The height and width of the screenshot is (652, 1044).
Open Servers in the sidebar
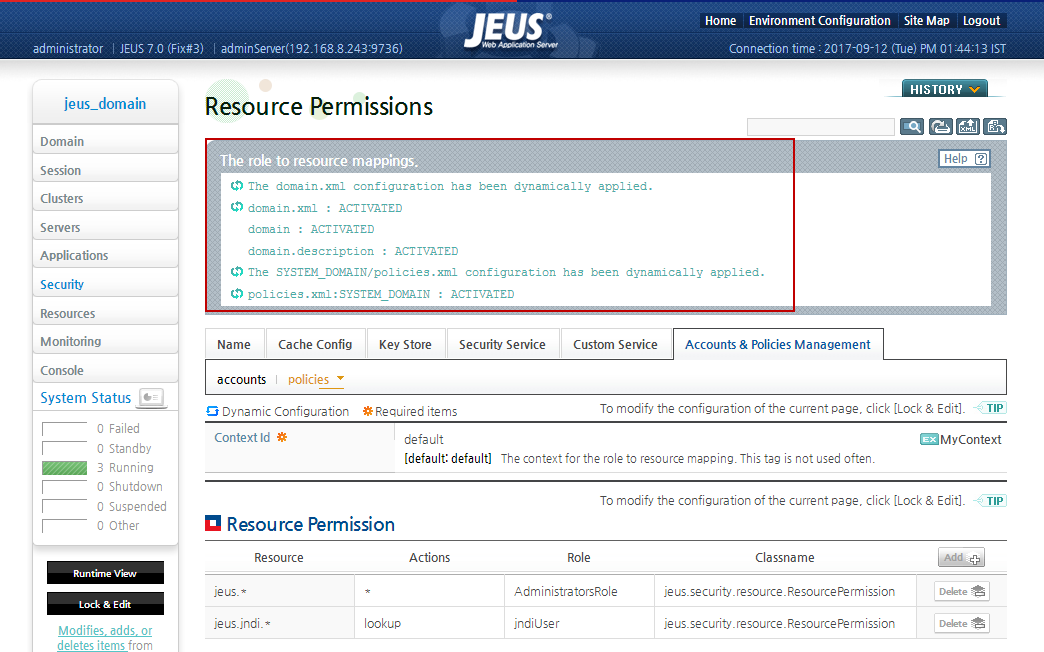[105, 227]
